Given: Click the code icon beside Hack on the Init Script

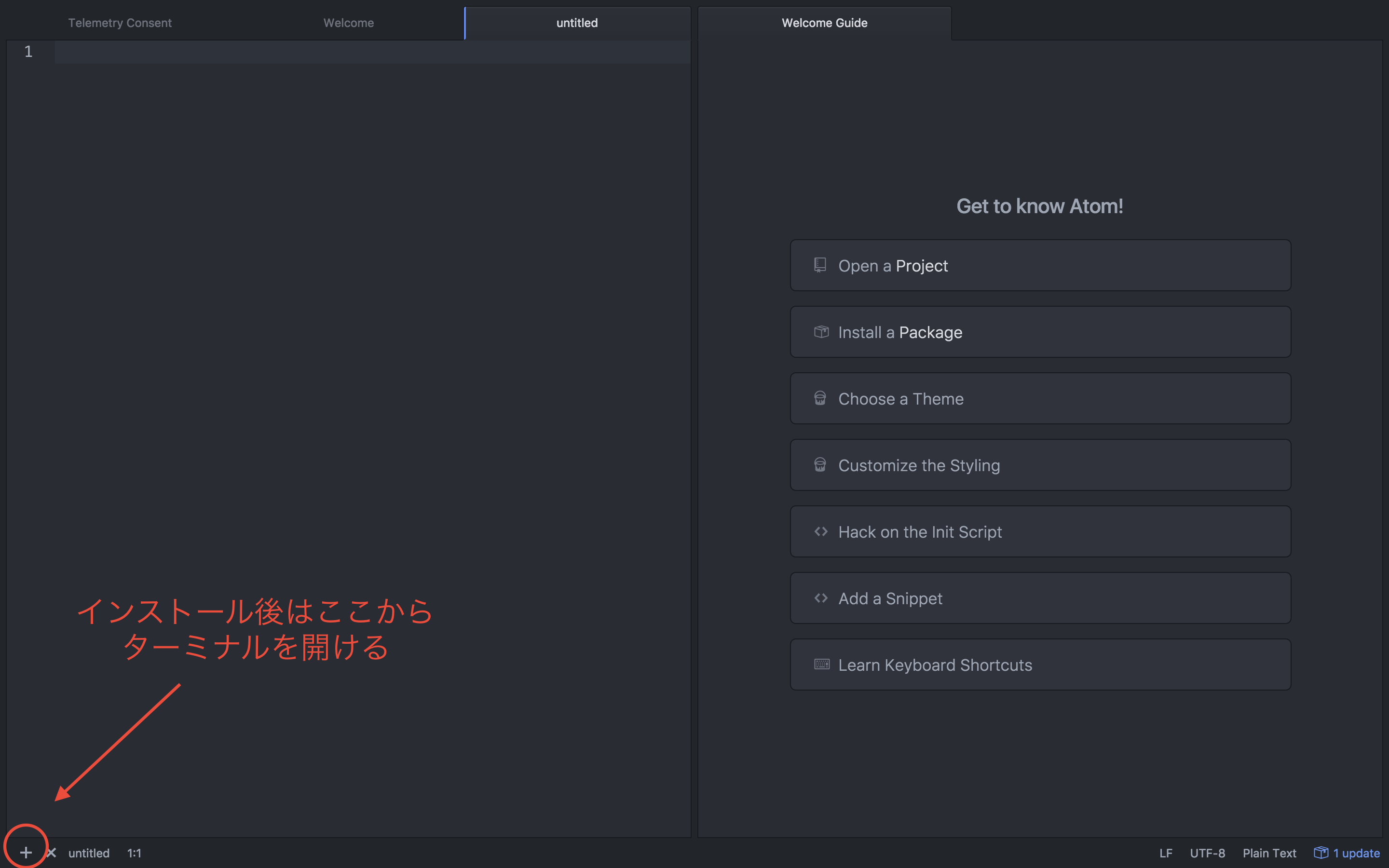Looking at the screenshot, I should 821,531.
